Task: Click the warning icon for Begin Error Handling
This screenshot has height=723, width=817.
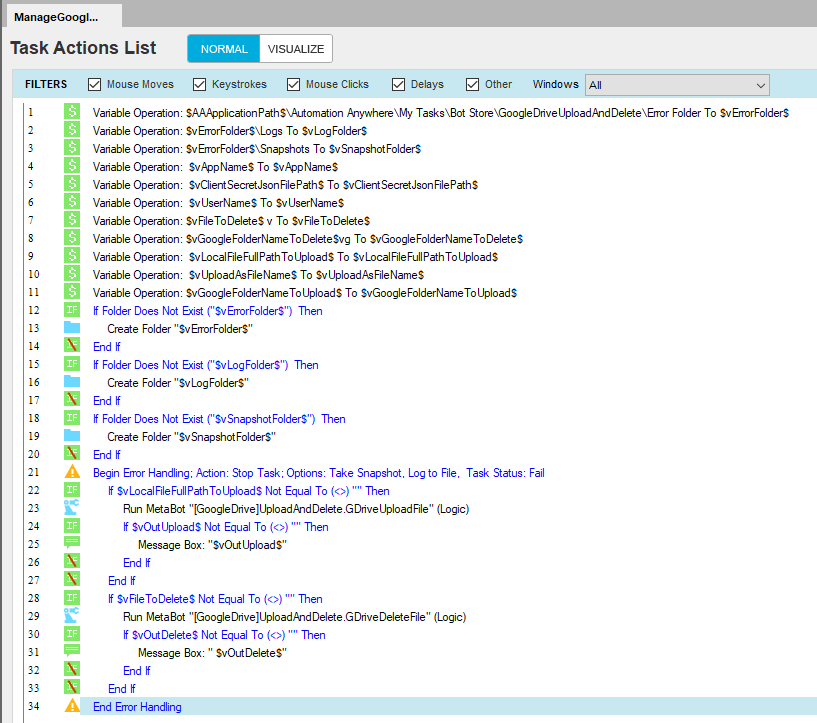Action: (72, 473)
